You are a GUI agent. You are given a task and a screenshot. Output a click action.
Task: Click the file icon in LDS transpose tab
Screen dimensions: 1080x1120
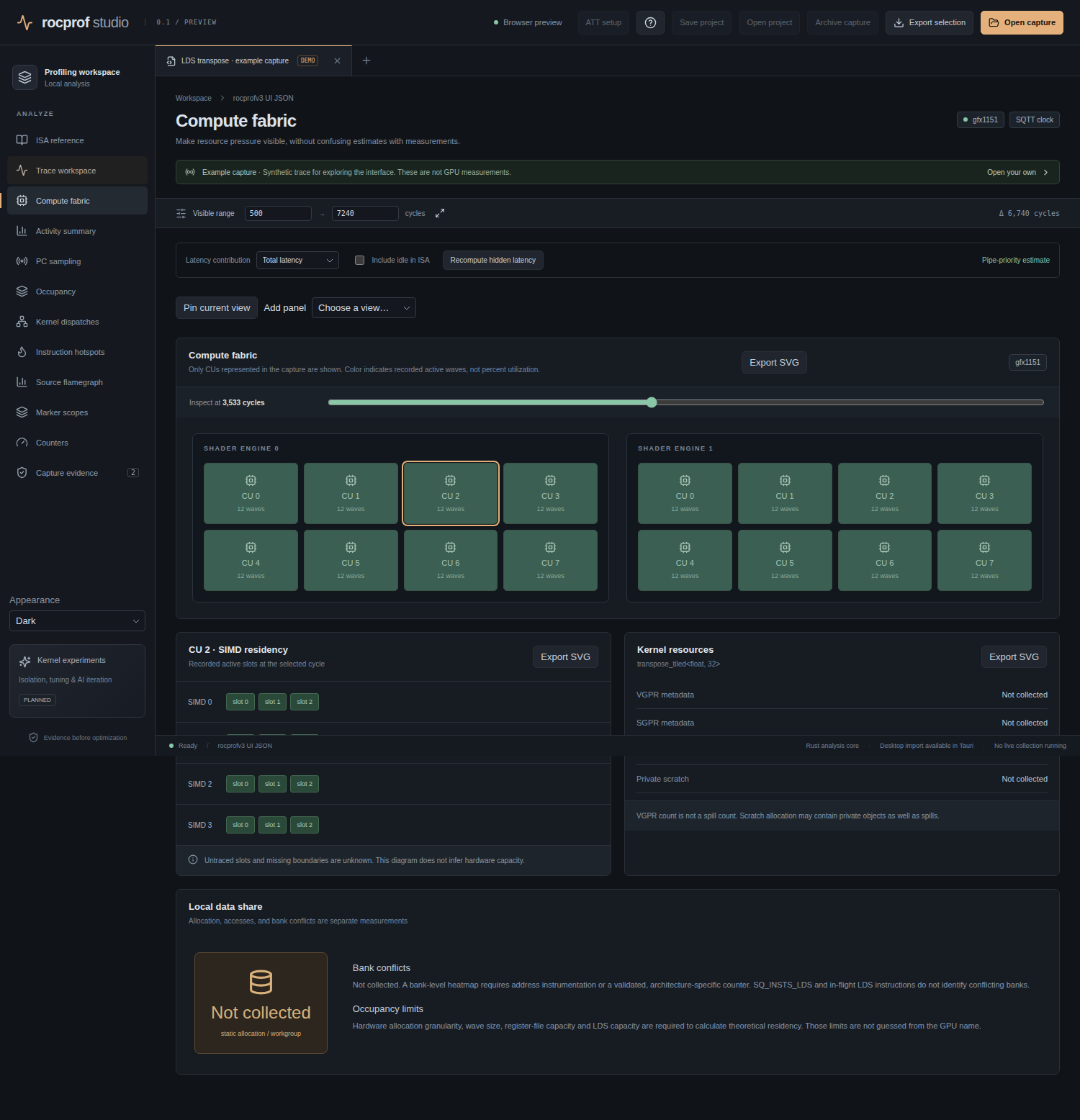tap(171, 61)
